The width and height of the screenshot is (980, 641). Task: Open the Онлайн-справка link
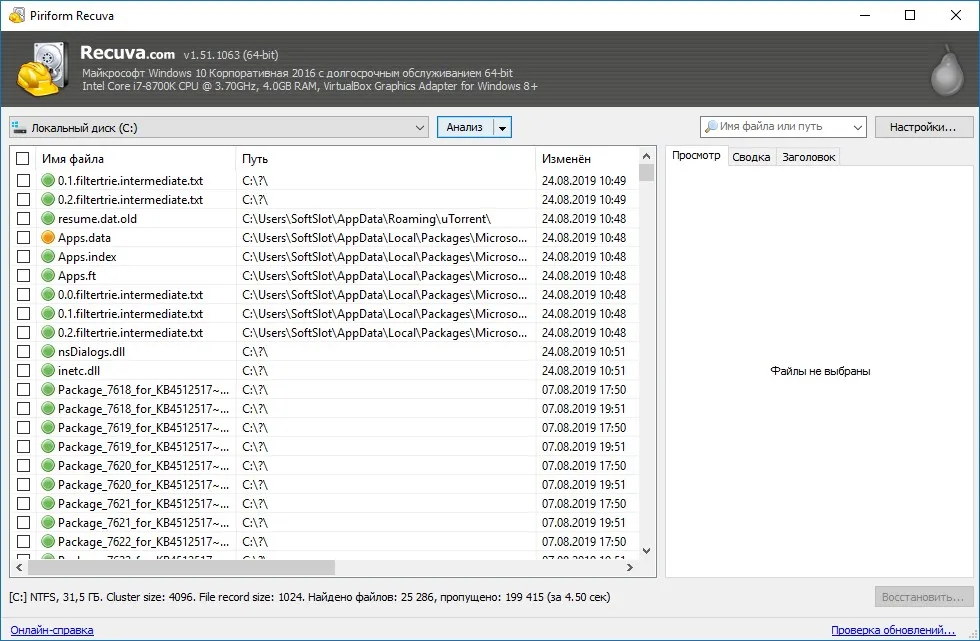pos(52,630)
